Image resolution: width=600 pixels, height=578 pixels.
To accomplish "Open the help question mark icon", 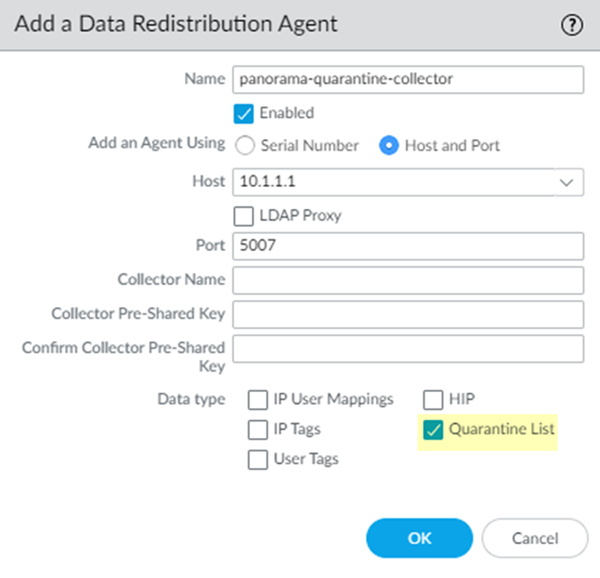I will coord(573,26).
